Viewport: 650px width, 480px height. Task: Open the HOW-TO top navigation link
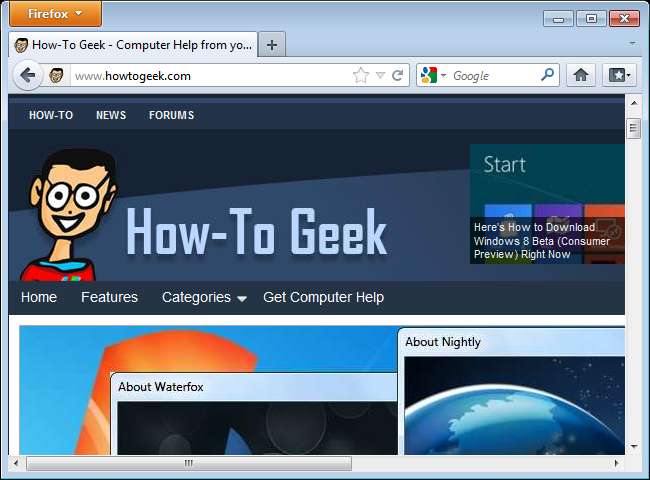click(51, 115)
